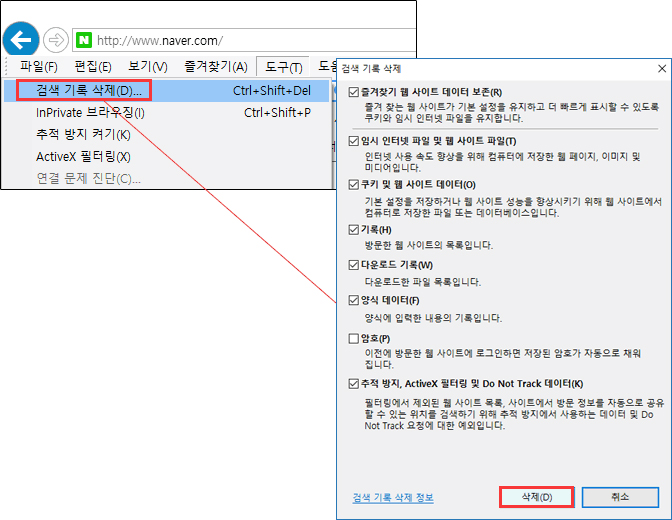Open the 편집(E) menu
The height and width of the screenshot is (520, 672).
point(93,67)
